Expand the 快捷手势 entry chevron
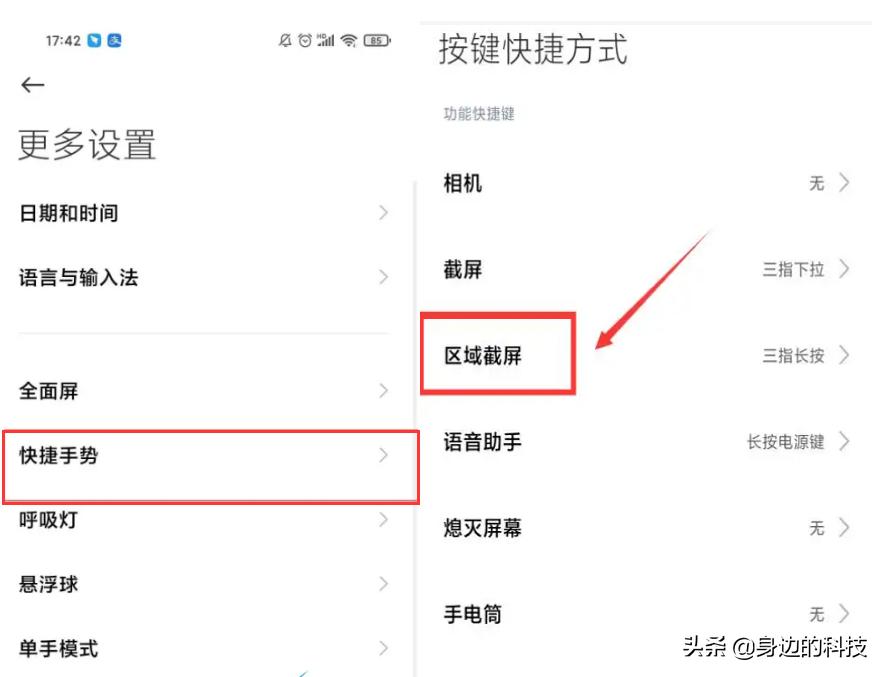This screenshot has height=677, width=886. coord(385,455)
